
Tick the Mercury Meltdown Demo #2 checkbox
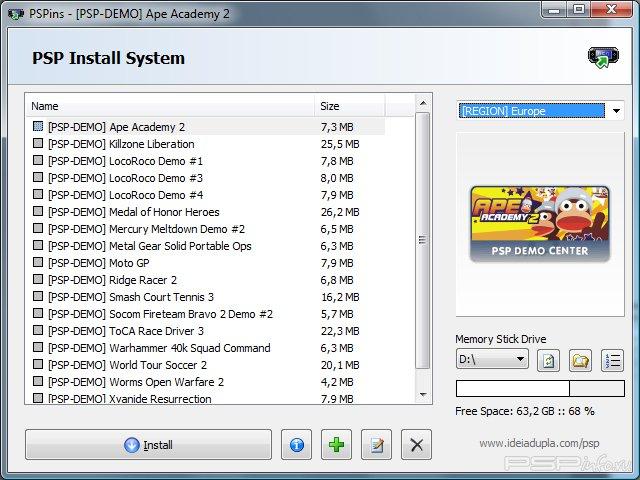[x=38, y=228]
